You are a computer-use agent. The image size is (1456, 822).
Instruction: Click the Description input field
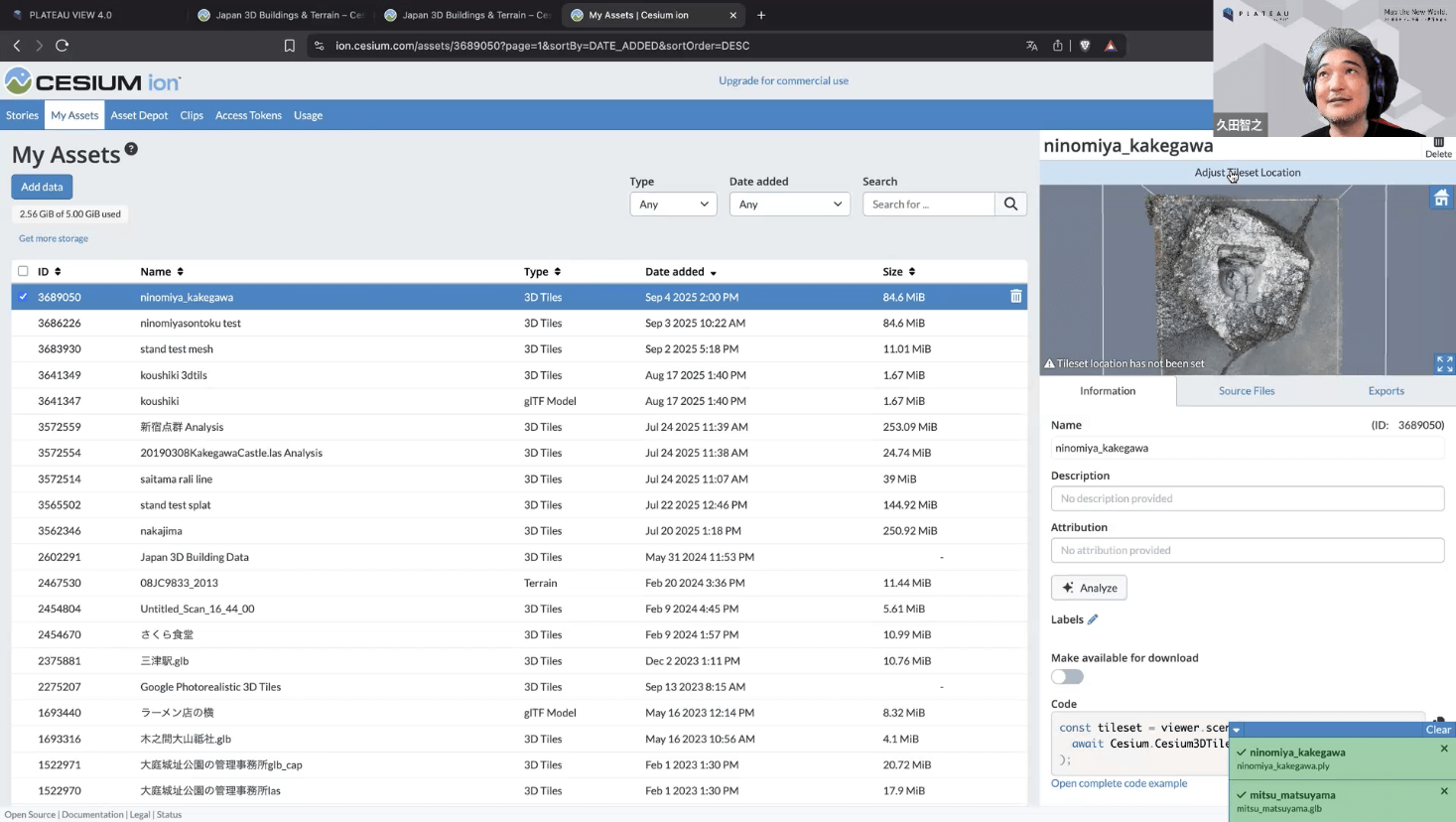[x=1247, y=498]
